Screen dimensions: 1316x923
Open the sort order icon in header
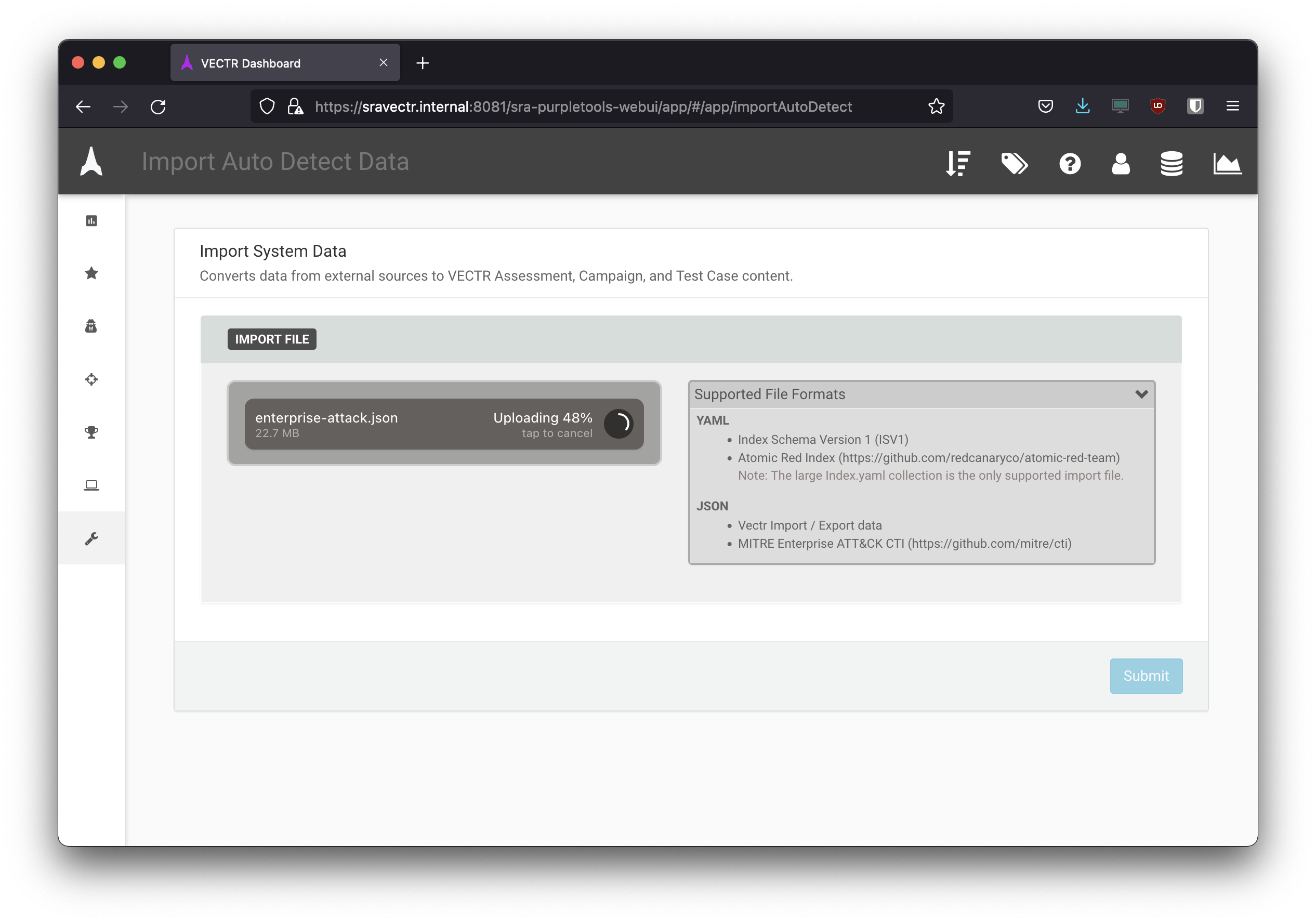coord(958,163)
